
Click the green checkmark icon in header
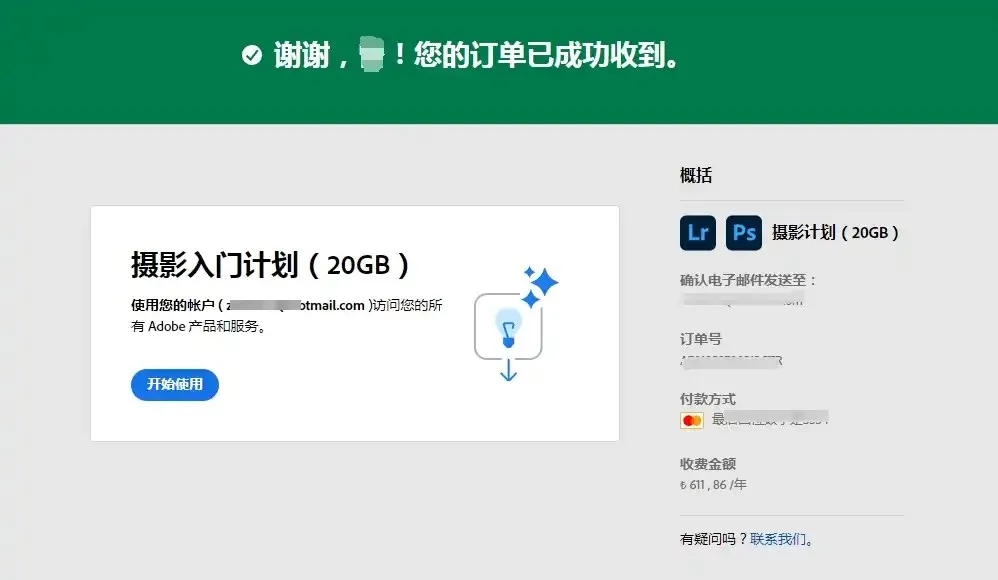click(x=250, y=56)
